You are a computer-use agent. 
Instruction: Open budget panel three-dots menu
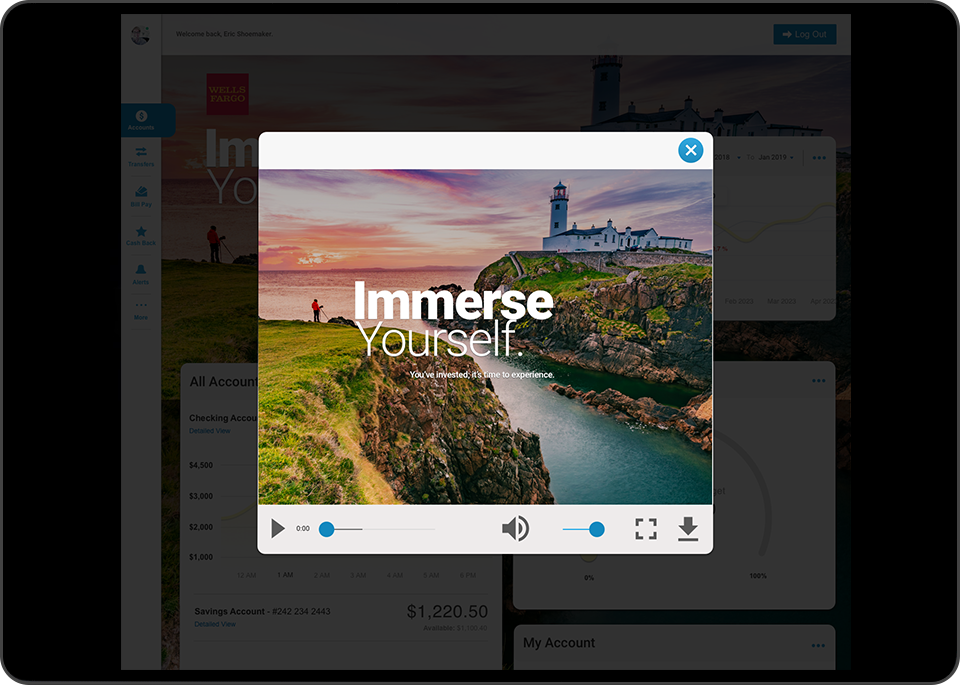click(819, 381)
